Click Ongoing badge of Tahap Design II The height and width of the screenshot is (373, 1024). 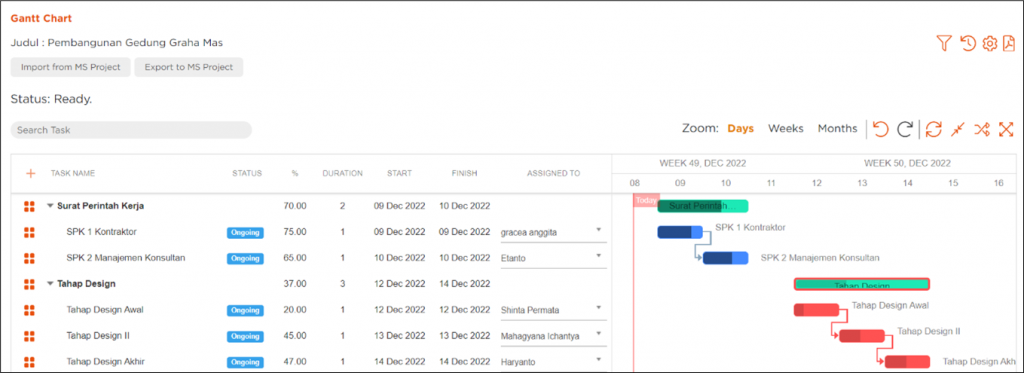point(246,336)
